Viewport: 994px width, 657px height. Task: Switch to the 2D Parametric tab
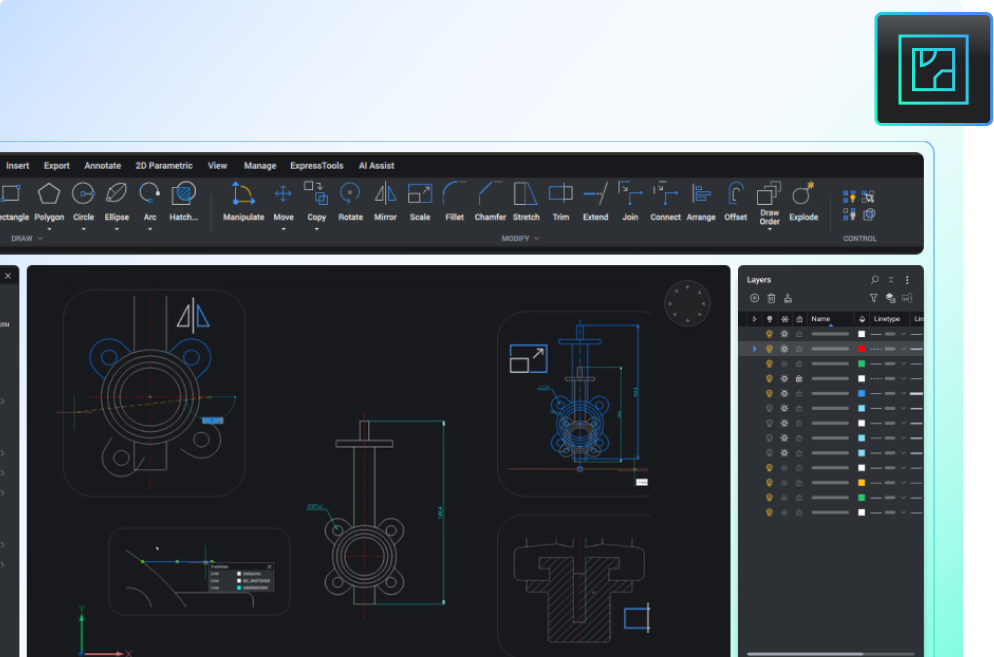tap(164, 166)
